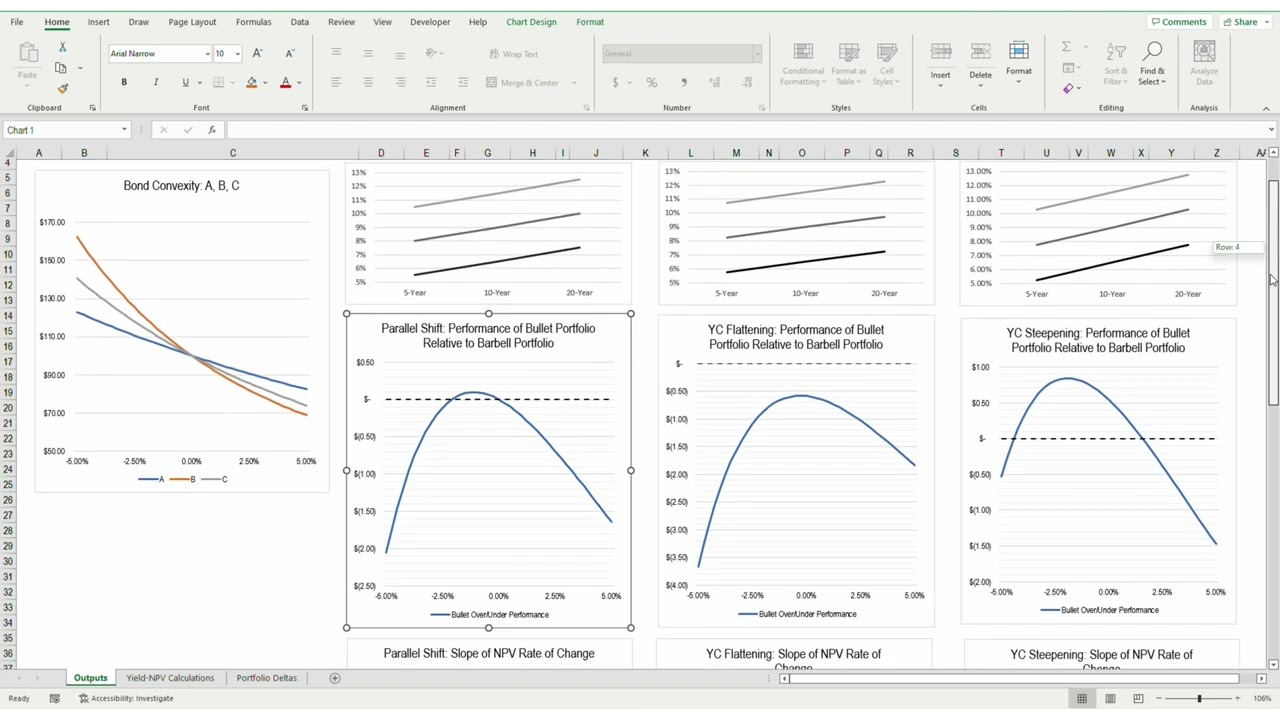This screenshot has width=1280, height=720.
Task: Click the Increase Indent icon
Action: point(463,82)
